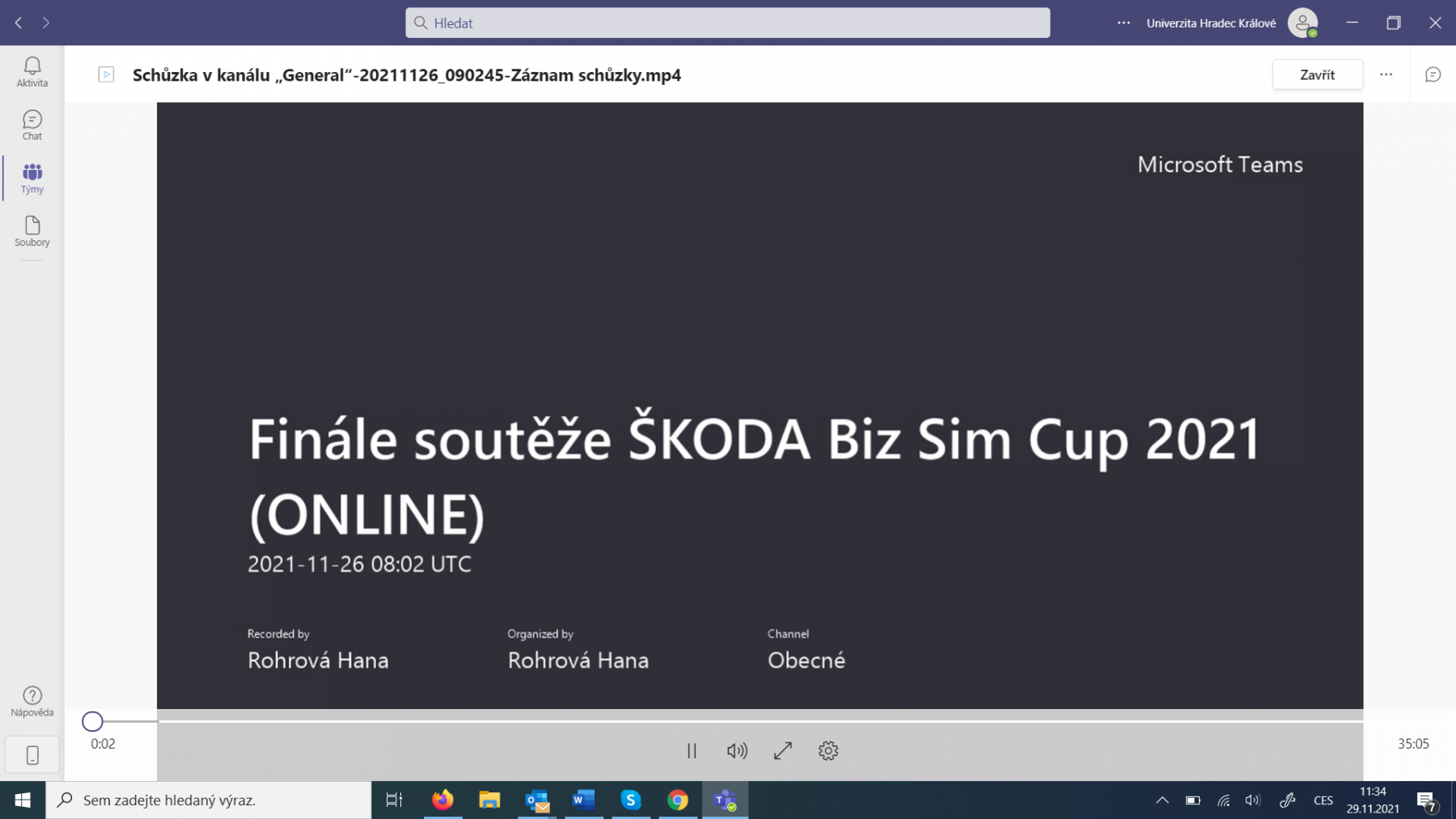Screen dimensions: 1456x819
Task: Click the Hledat search box
Action: (x=727, y=23)
